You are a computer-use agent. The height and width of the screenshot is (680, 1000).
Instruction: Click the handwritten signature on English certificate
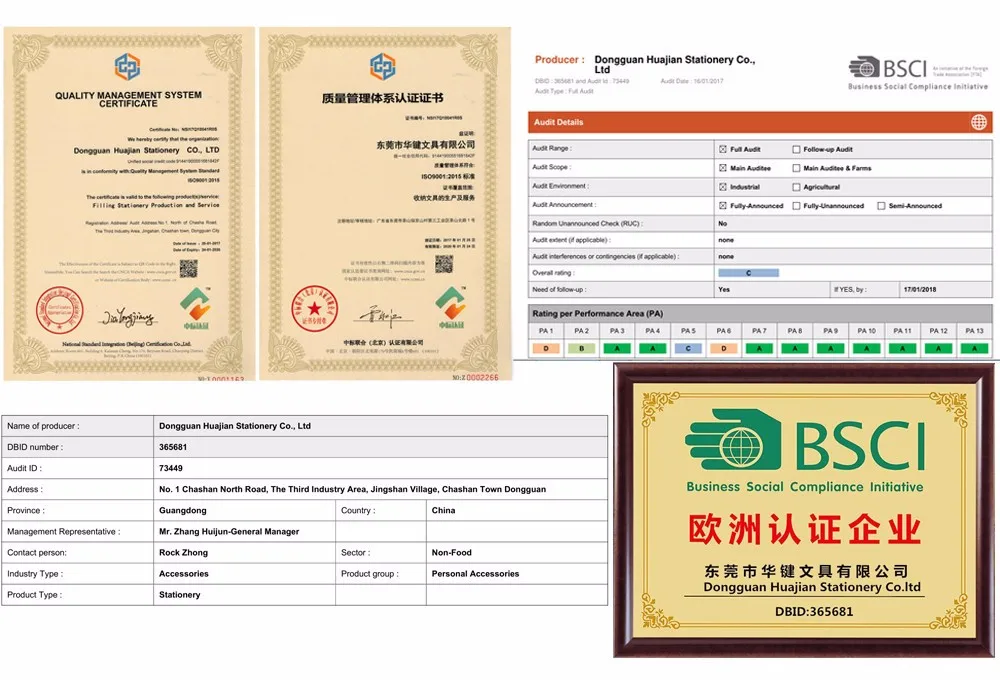129,316
